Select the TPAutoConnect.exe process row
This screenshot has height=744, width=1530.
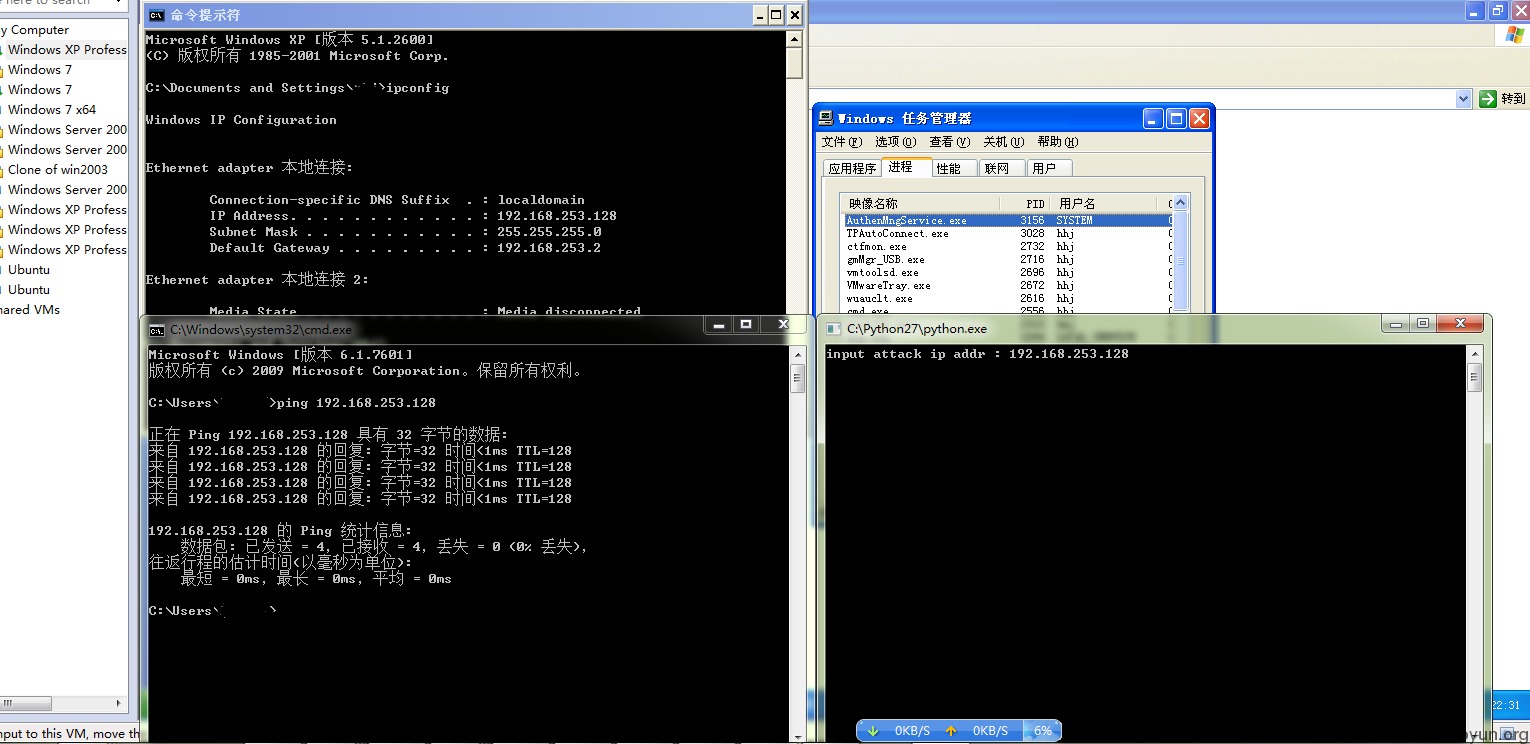[1007, 233]
